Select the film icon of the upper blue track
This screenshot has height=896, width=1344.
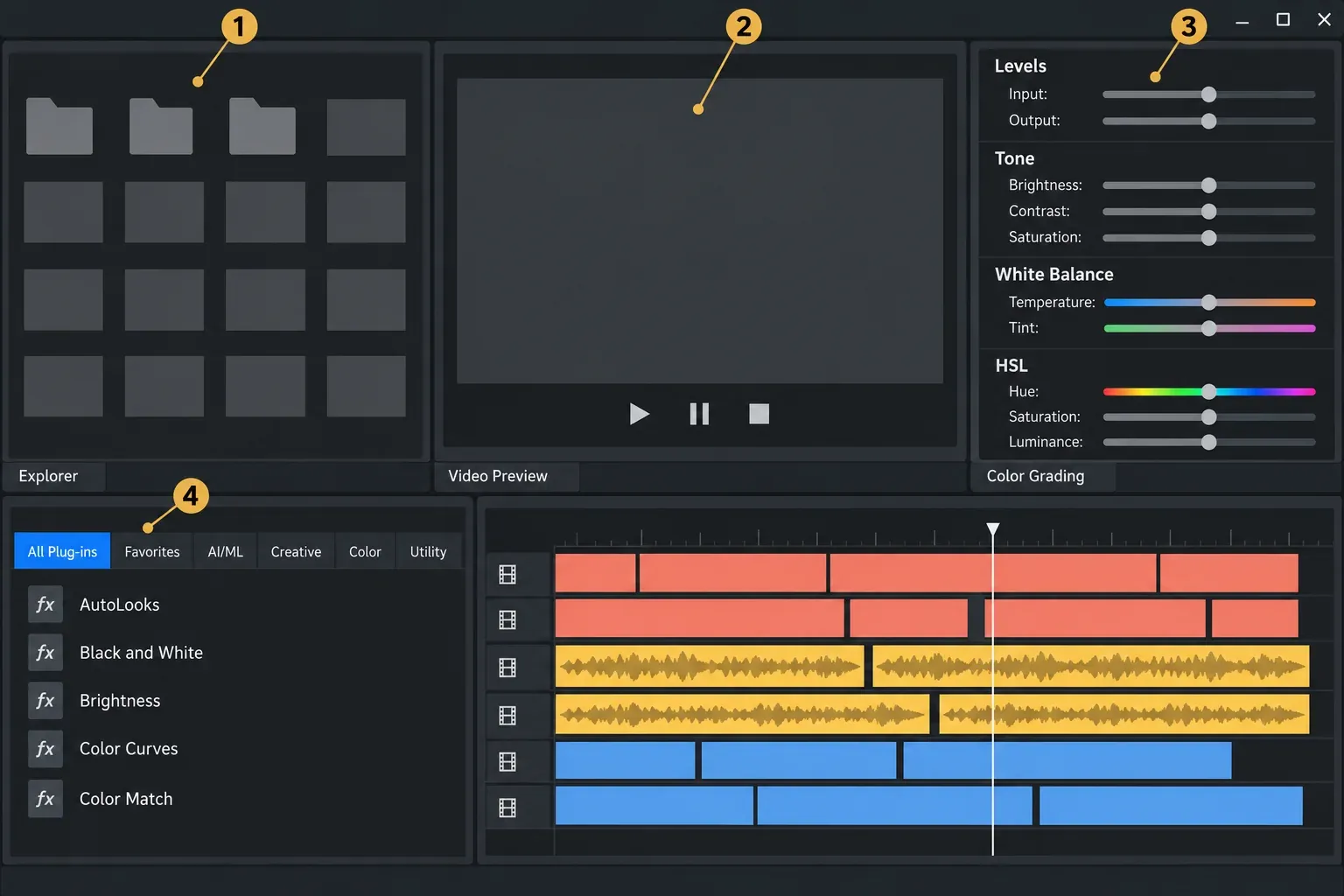pyautogui.click(x=507, y=761)
